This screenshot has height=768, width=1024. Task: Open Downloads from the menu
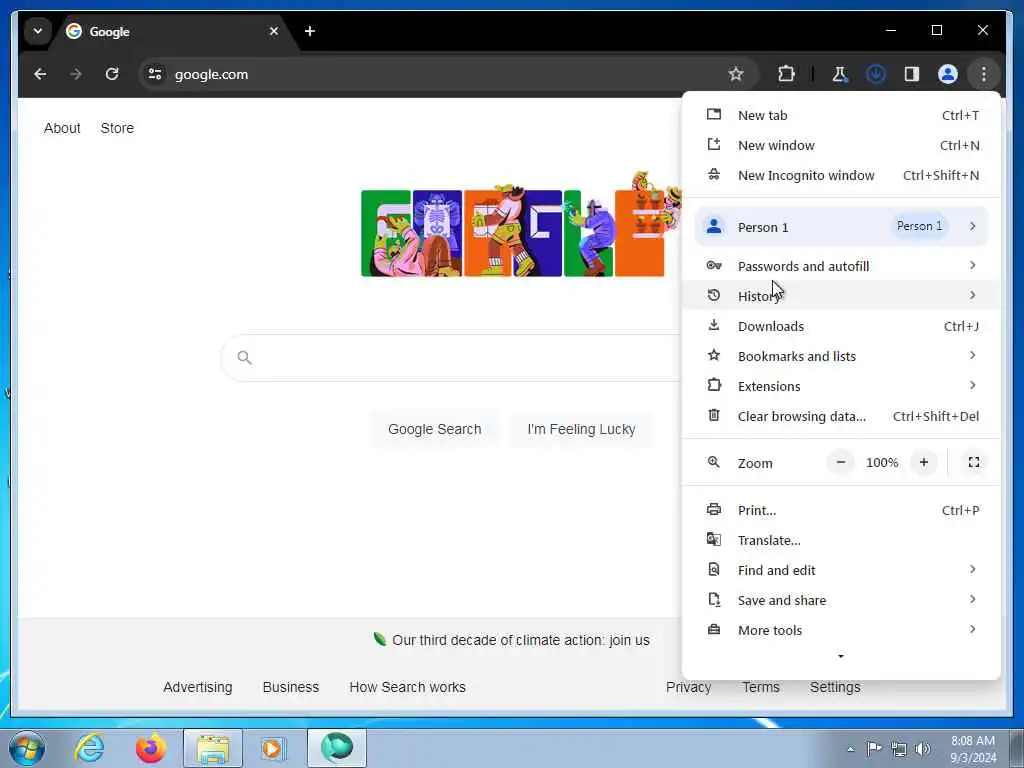(841, 326)
